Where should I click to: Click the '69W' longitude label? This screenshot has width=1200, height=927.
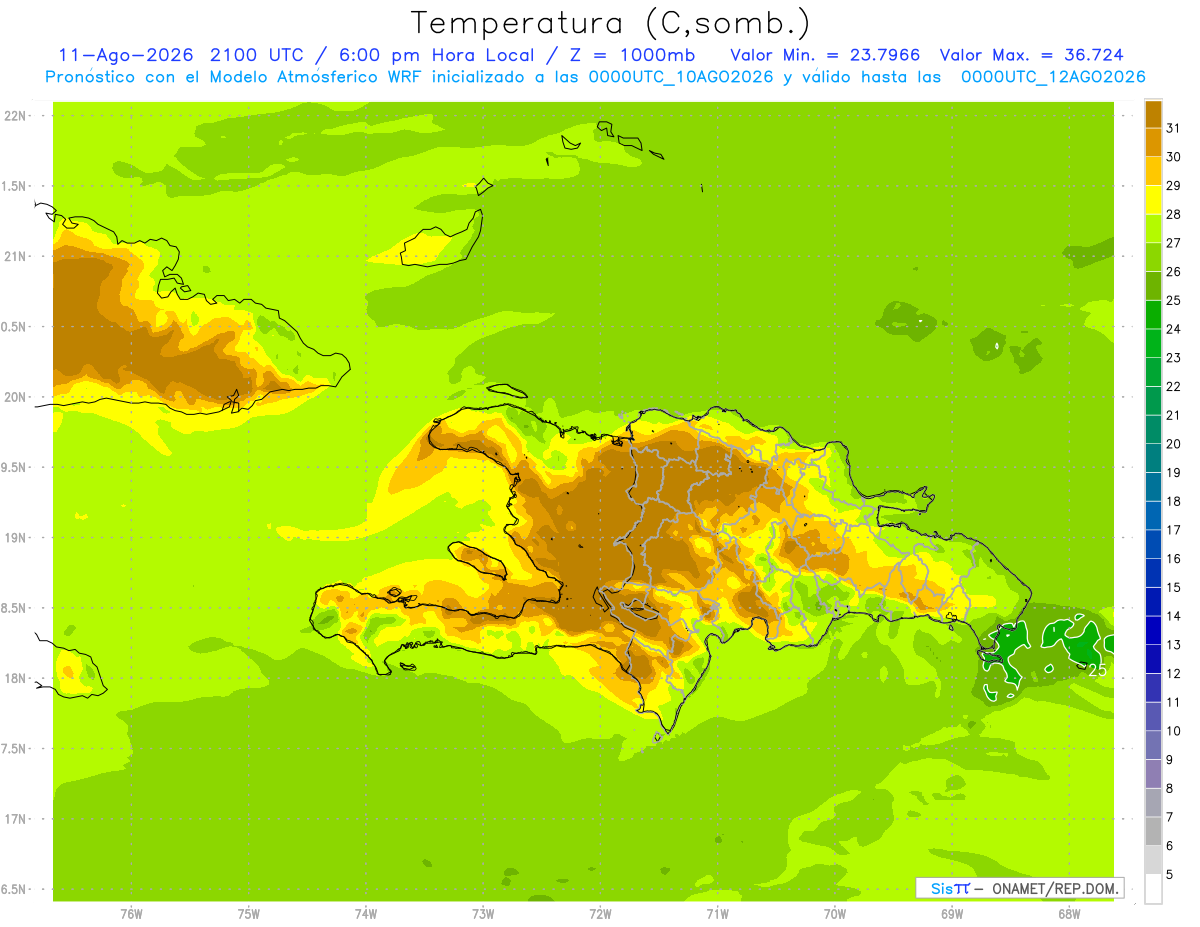click(x=951, y=913)
